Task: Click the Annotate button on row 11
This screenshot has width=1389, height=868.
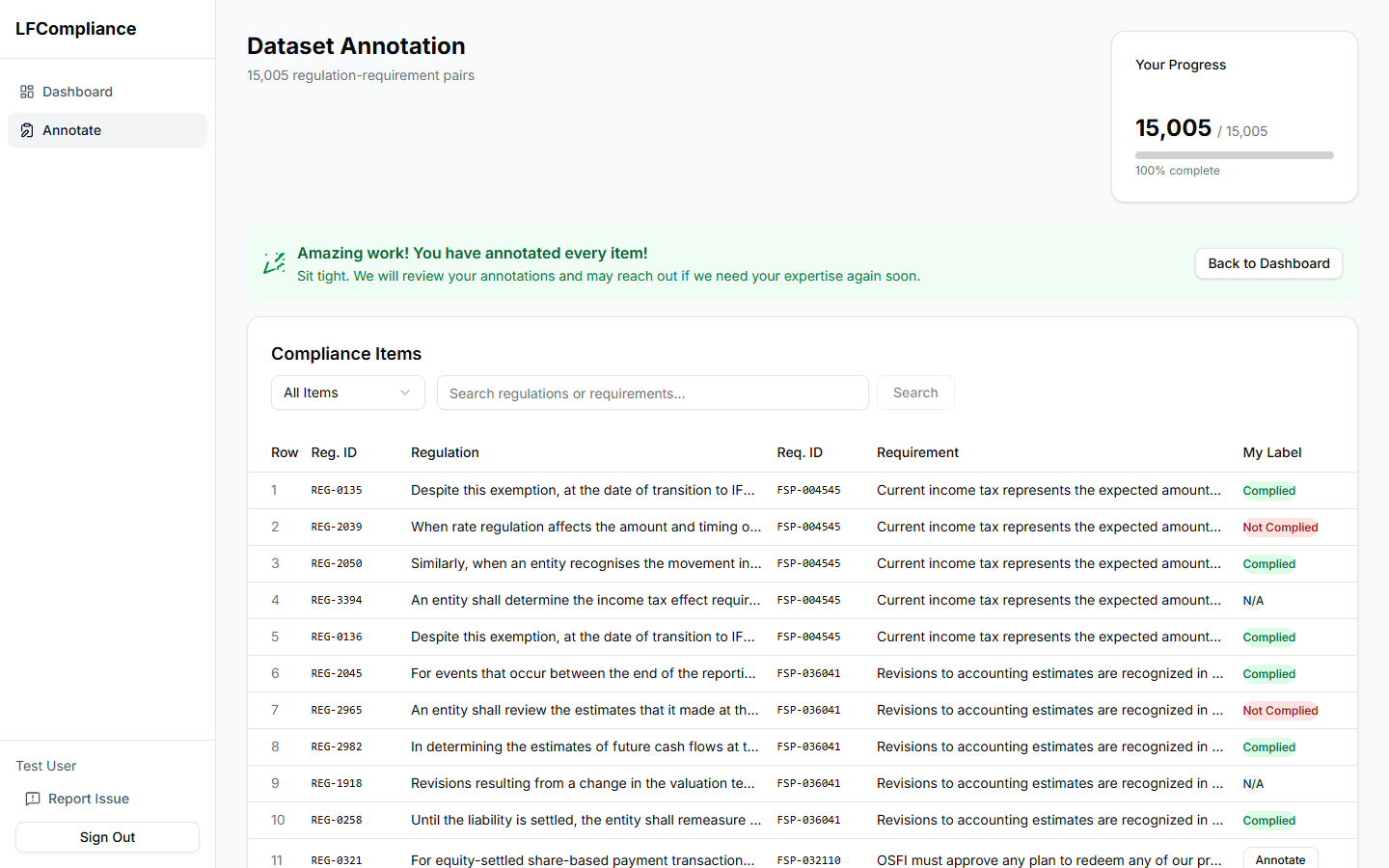Action: coord(1280,858)
